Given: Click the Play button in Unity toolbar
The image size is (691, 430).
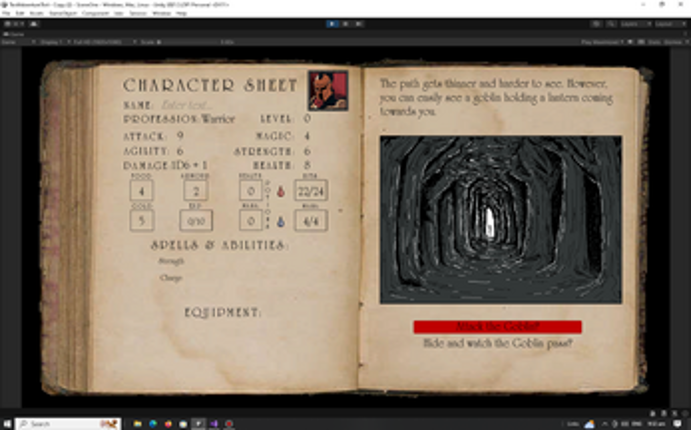Looking at the screenshot, I should [x=332, y=24].
